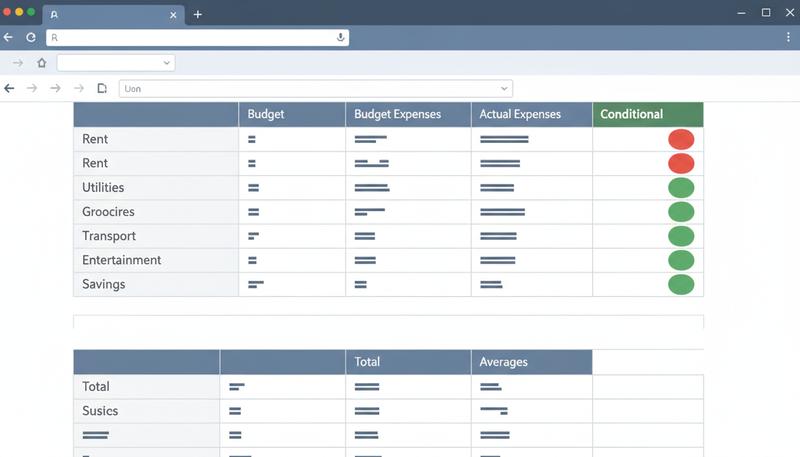Select the active browser tab

coord(113,15)
